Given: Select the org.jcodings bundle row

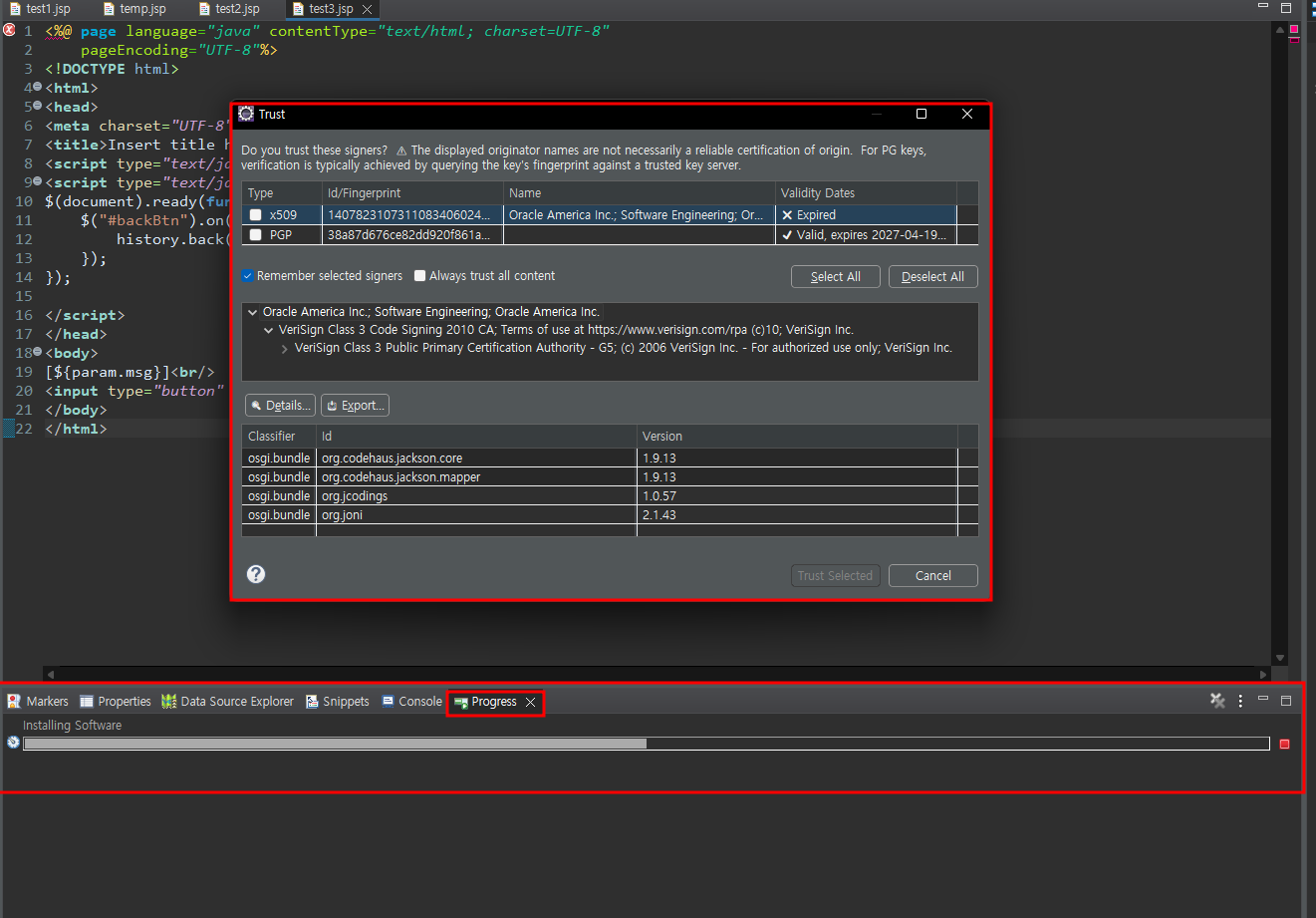Looking at the screenshot, I should [x=610, y=496].
